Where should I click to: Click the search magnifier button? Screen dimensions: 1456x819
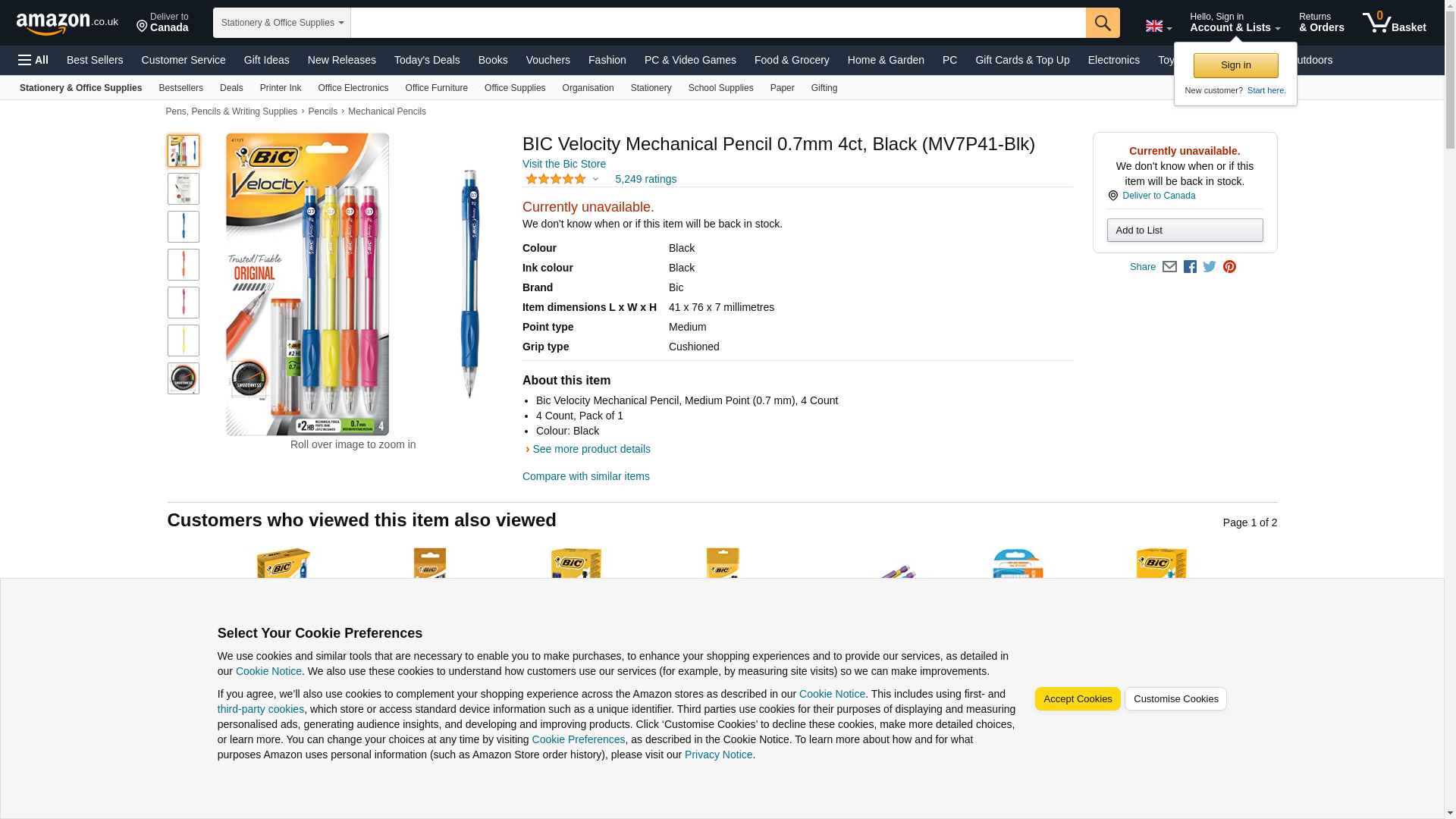coord(1102,23)
